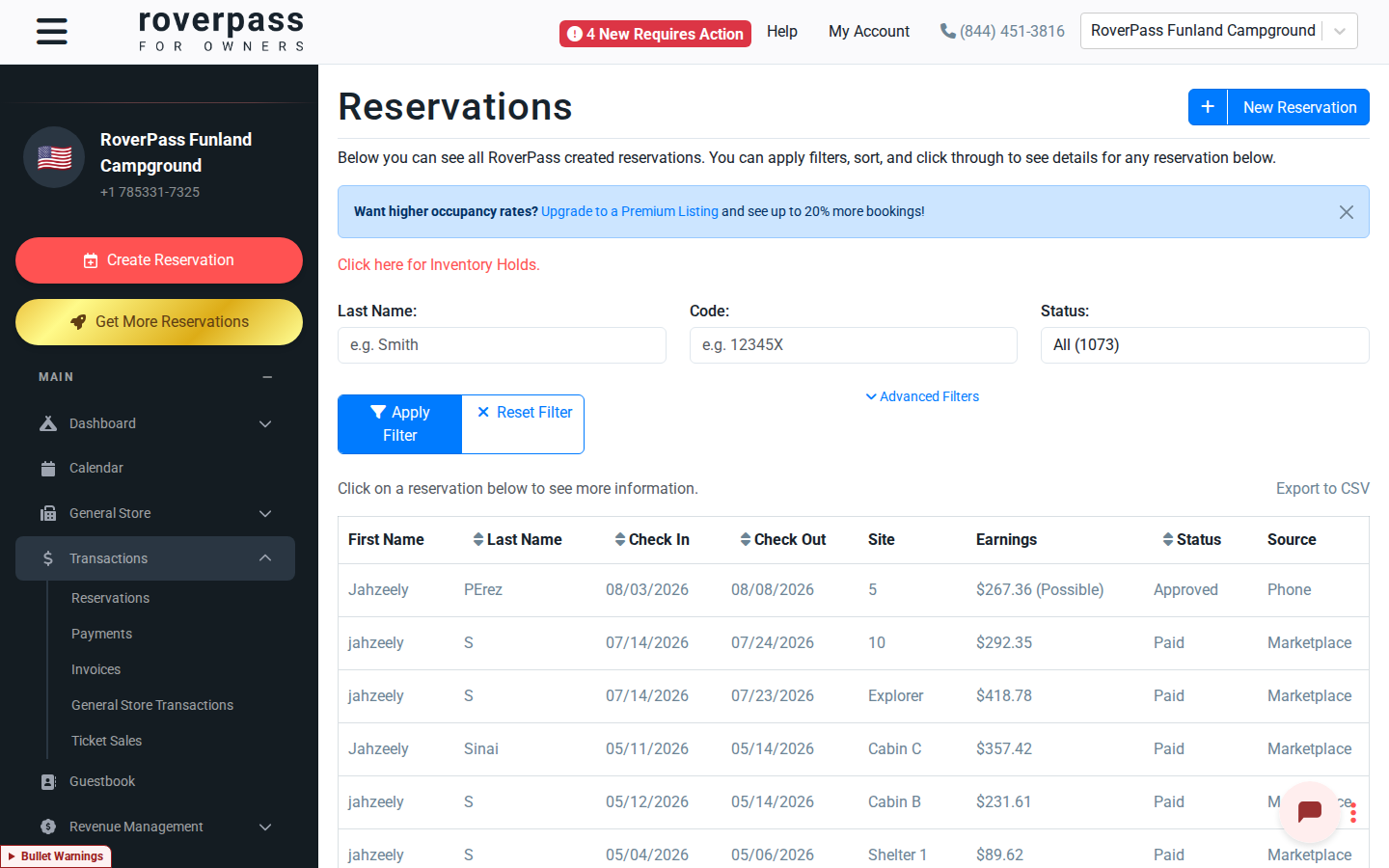The height and width of the screenshot is (868, 1389).
Task: Open My Account in the top bar
Action: click(869, 31)
